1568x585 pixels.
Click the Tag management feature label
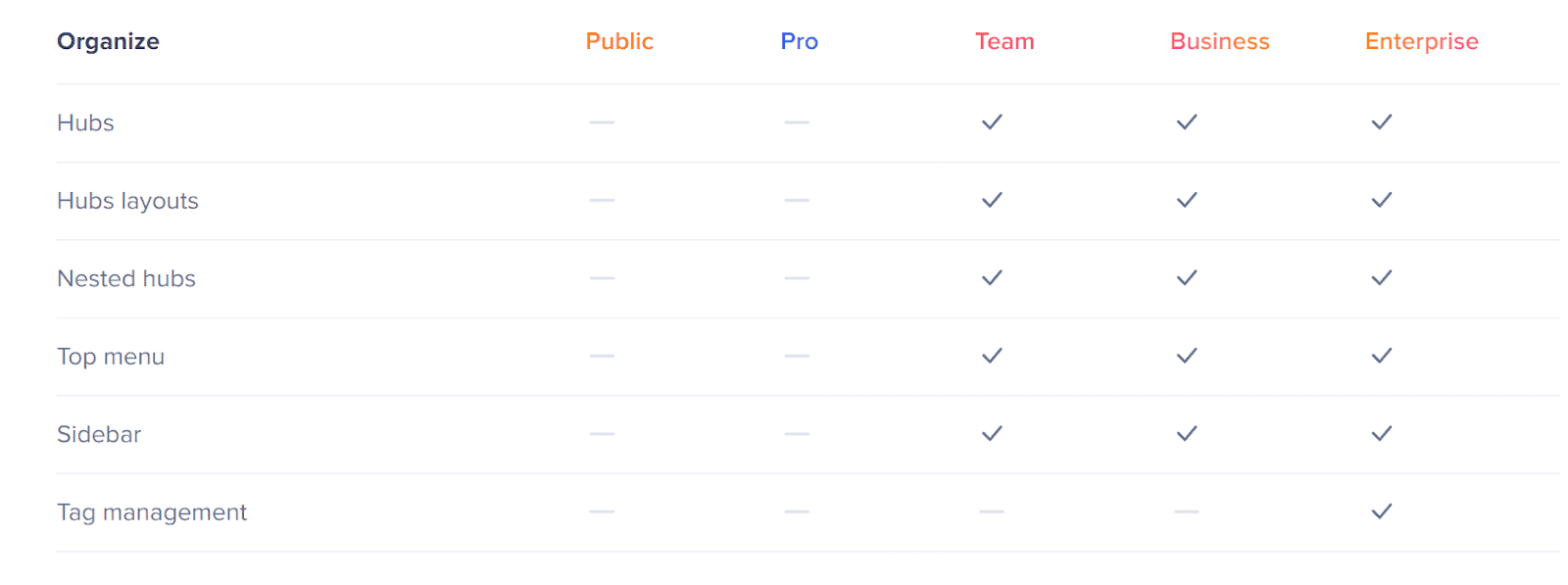click(152, 512)
